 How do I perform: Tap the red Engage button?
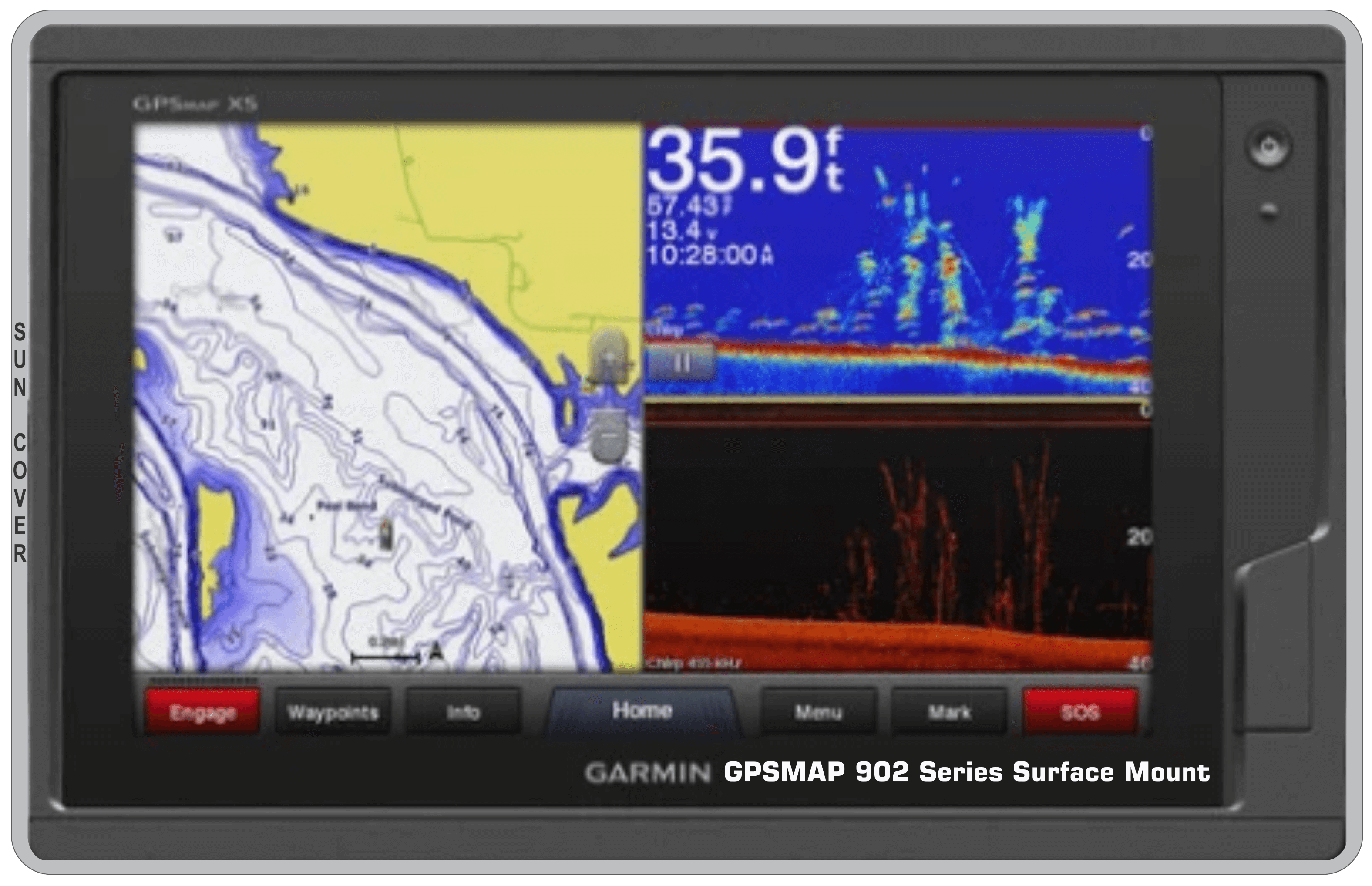[202, 712]
